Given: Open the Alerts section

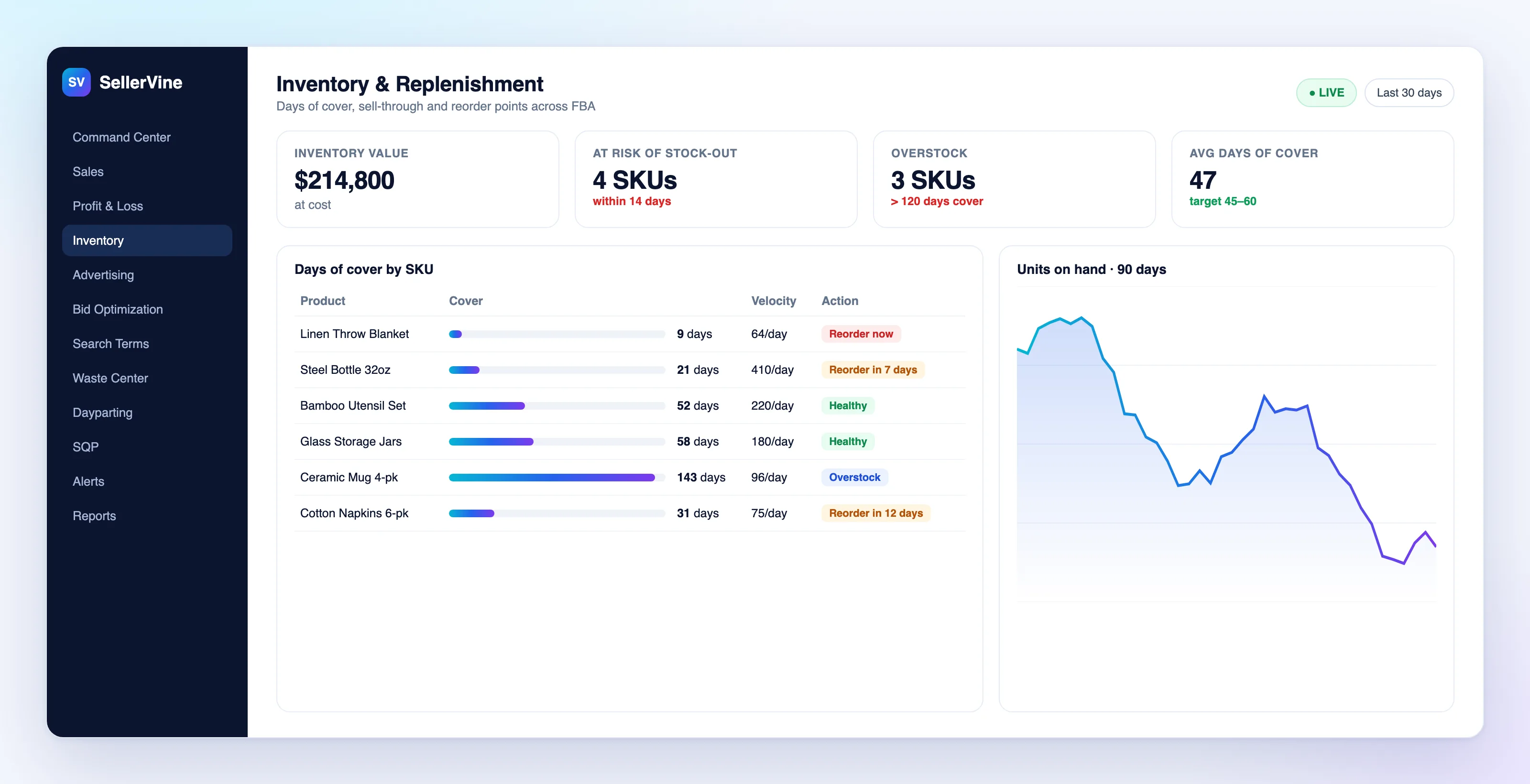Looking at the screenshot, I should (147, 482).
